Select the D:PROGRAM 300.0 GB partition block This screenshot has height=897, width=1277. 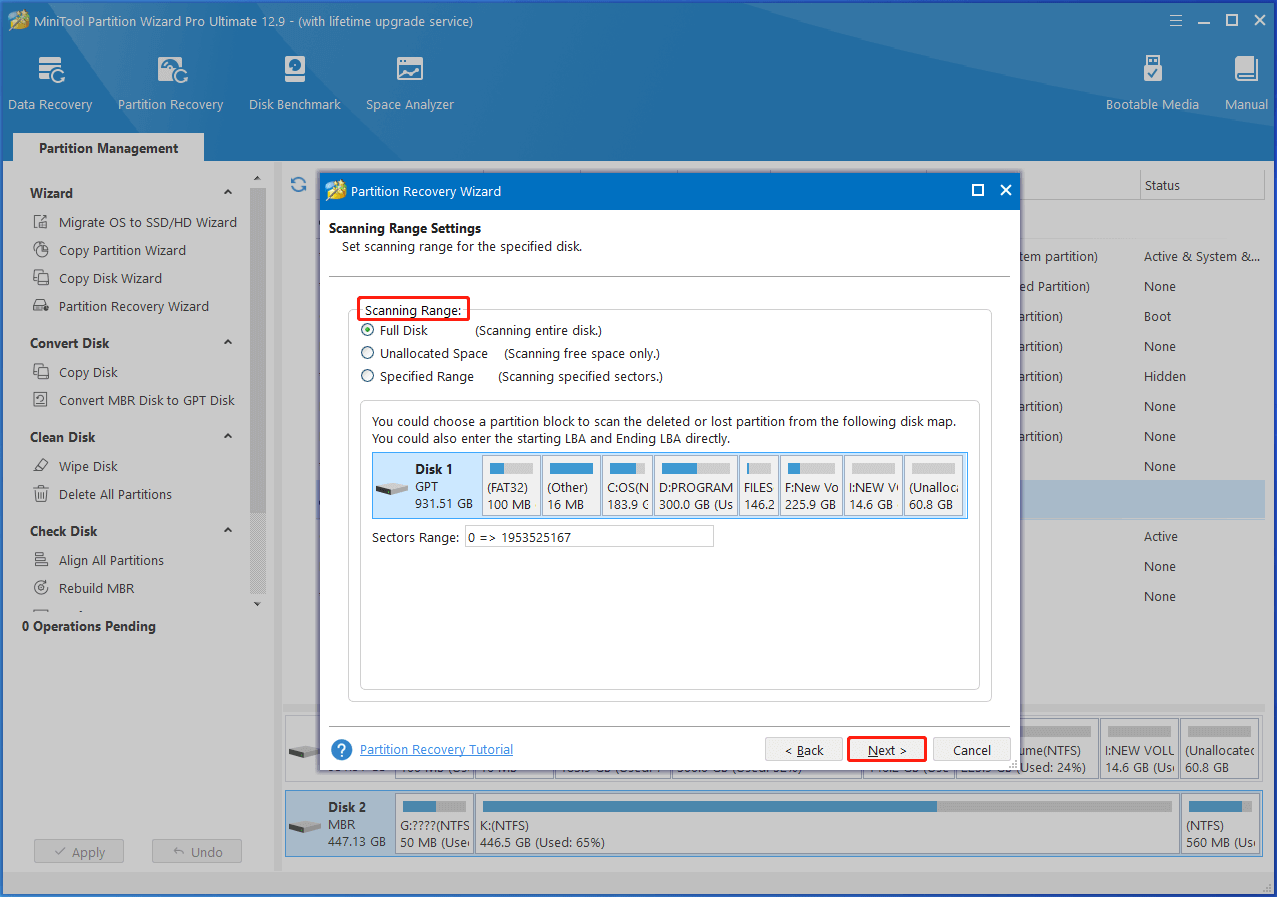695,486
